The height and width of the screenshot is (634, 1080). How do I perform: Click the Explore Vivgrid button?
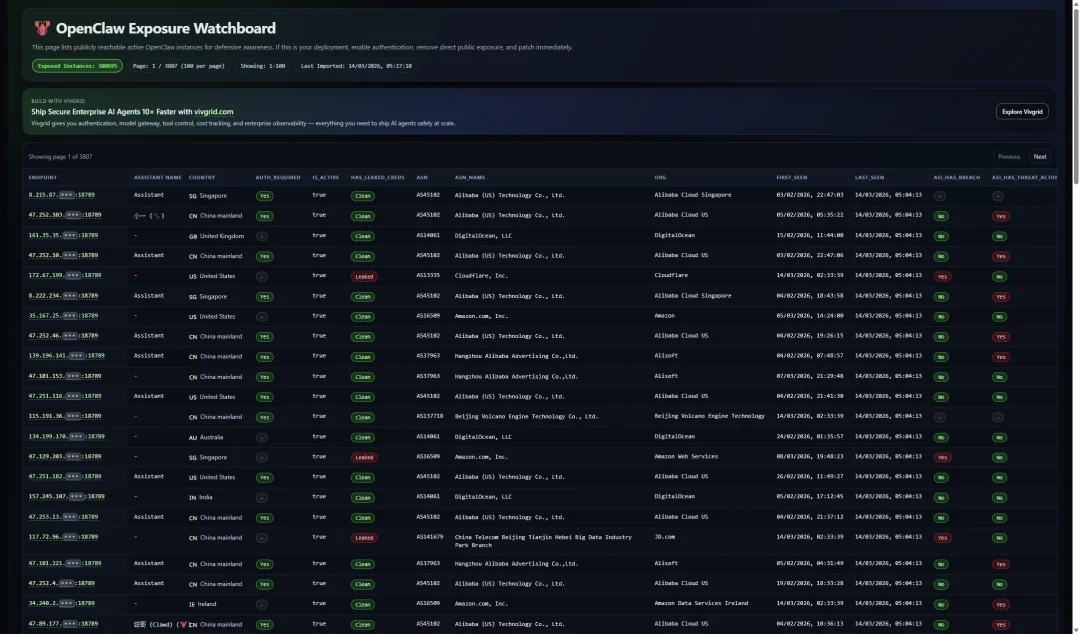[1022, 112]
